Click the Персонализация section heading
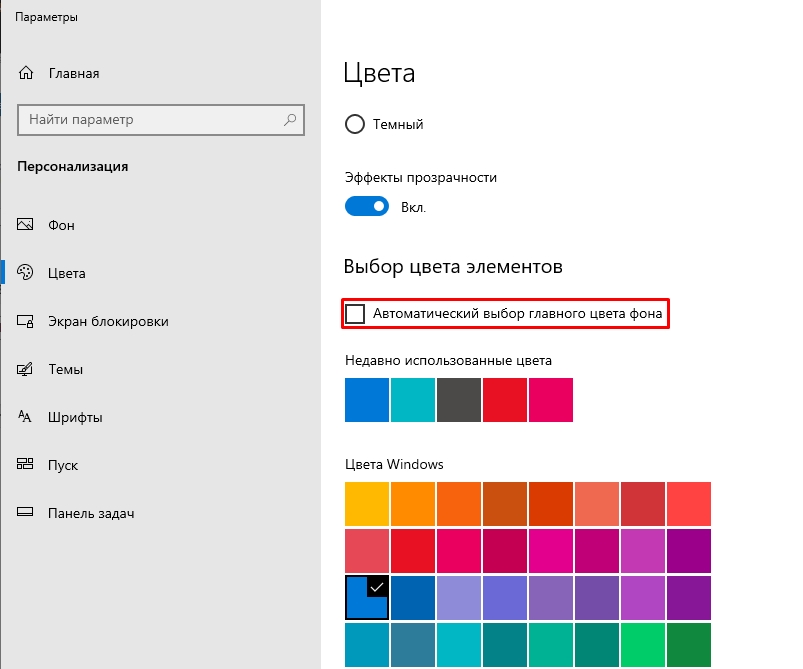The width and height of the screenshot is (803, 669). [73, 166]
